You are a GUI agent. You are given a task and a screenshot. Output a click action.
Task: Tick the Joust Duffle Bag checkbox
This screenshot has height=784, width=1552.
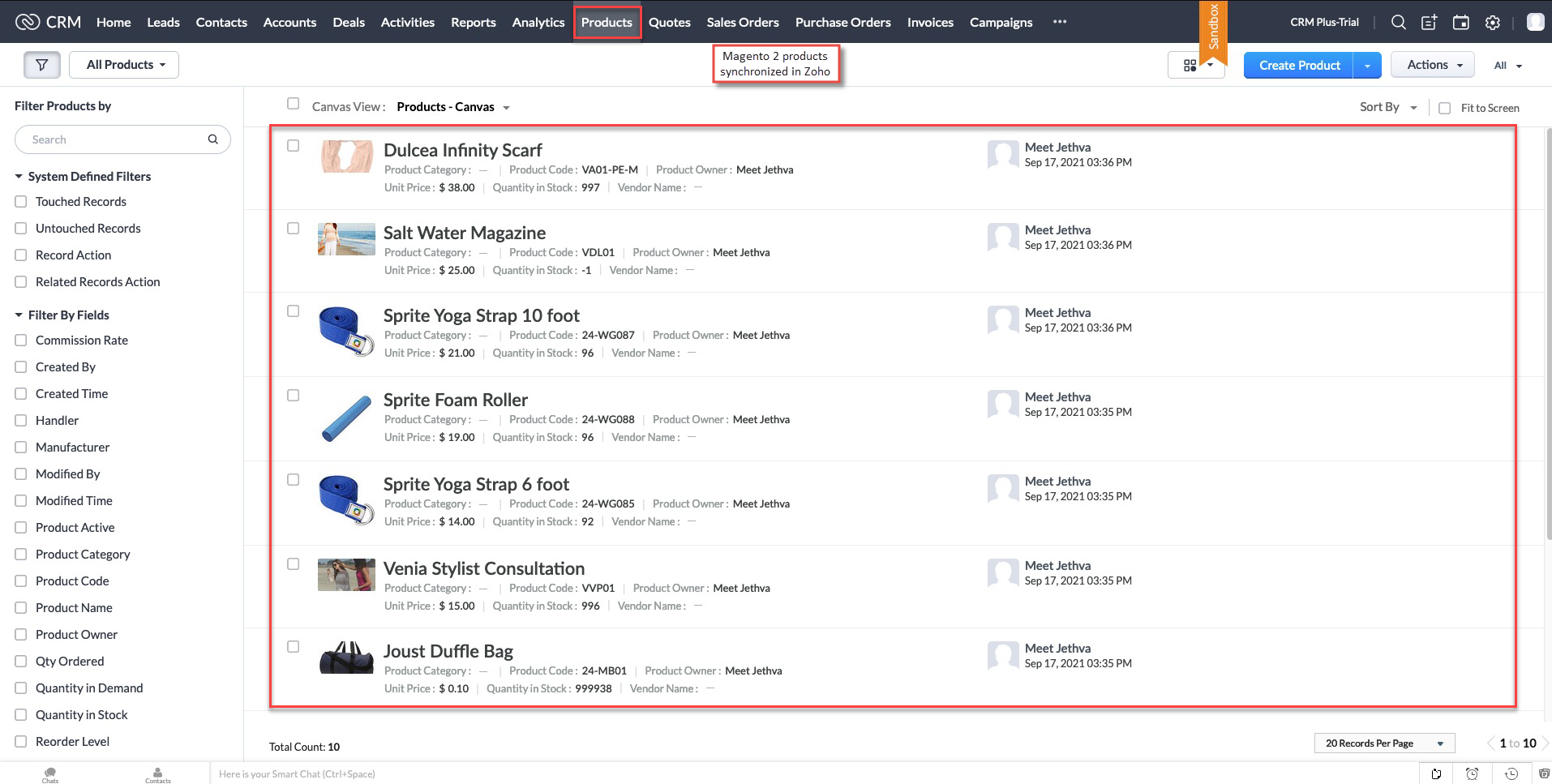(294, 647)
